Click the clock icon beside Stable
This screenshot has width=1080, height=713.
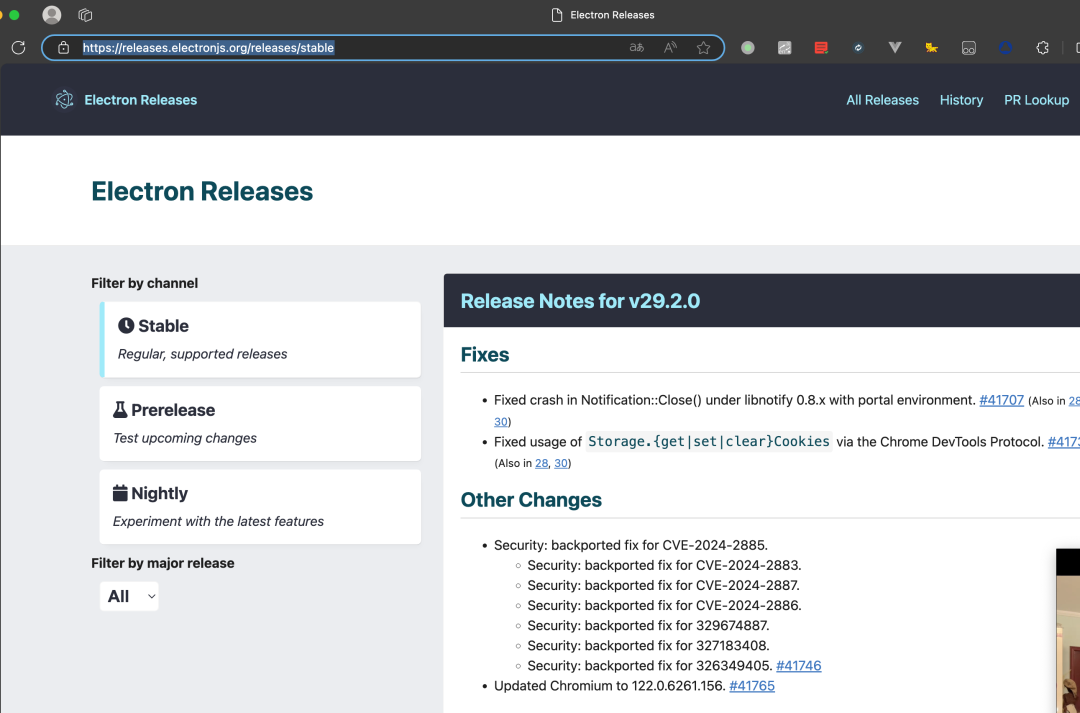click(x=125, y=326)
